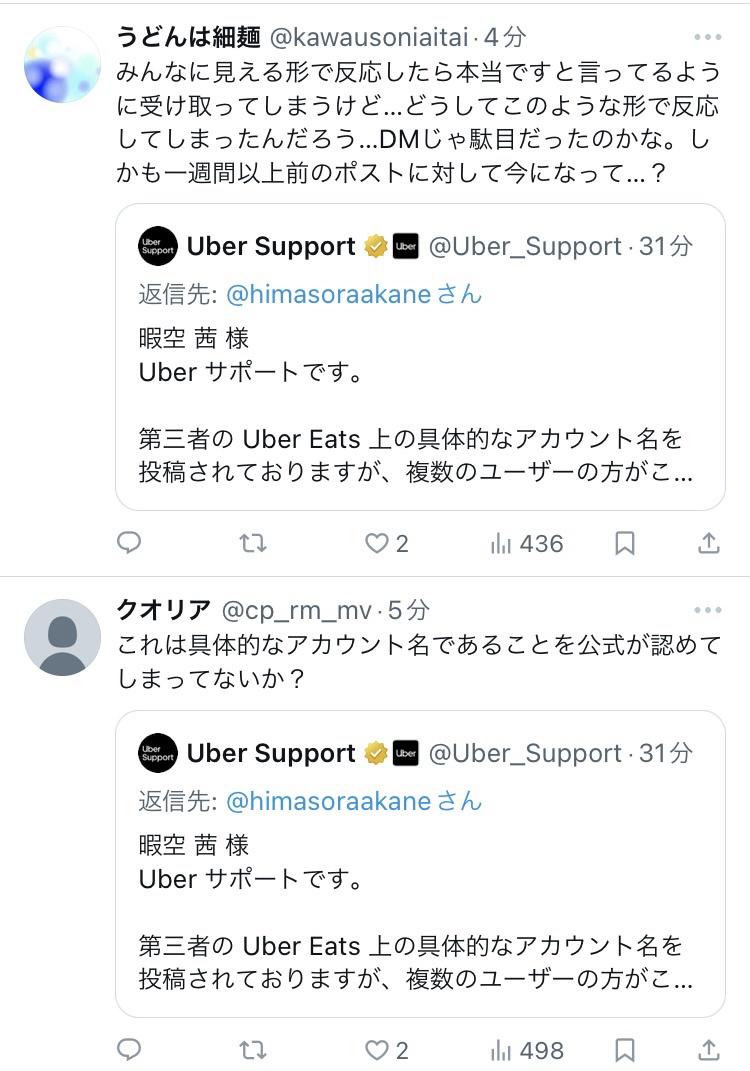Open more options for クオリア post
The width and height of the screenshot is (750, 1071).
tap(707, 610)
